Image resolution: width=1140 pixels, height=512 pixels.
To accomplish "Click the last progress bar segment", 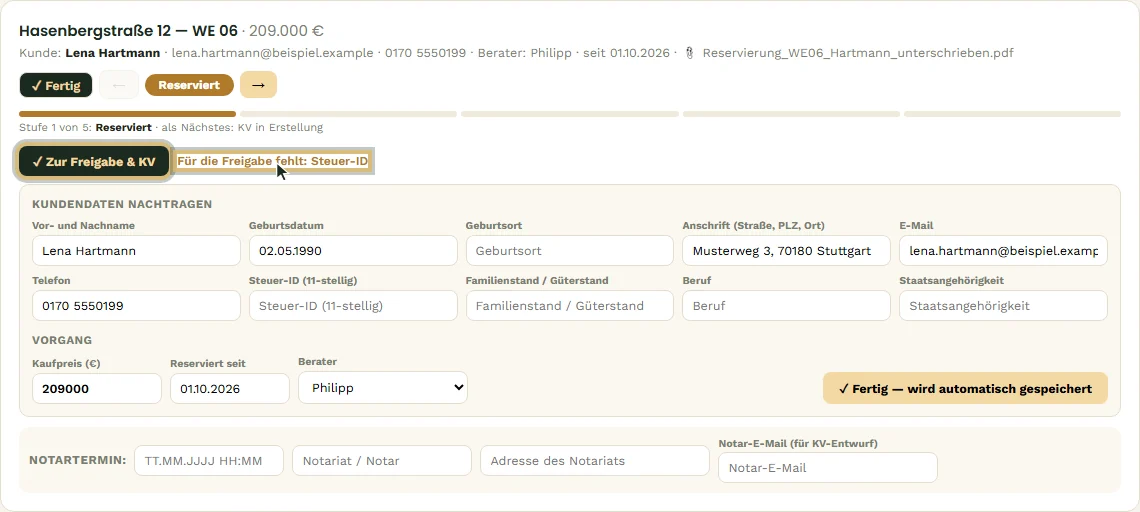I will tap(1012, 114).
